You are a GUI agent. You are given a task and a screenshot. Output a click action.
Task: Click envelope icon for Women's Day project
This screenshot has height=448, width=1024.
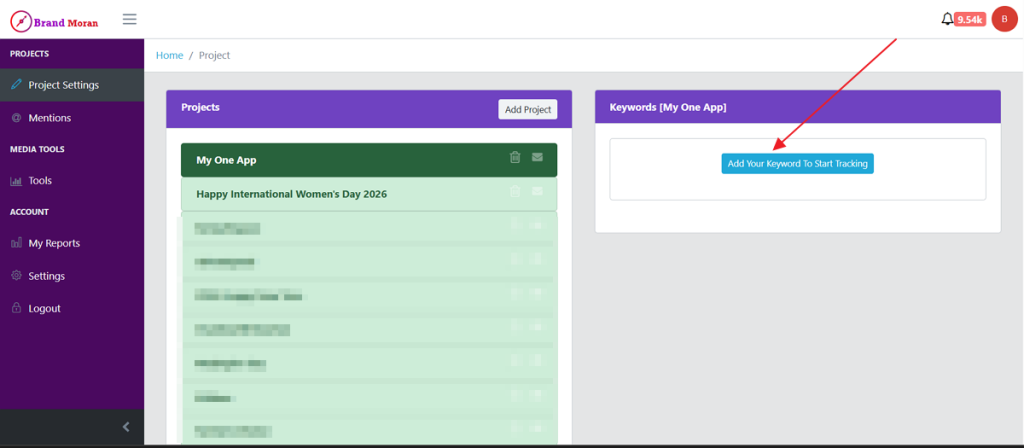(537, 191)
